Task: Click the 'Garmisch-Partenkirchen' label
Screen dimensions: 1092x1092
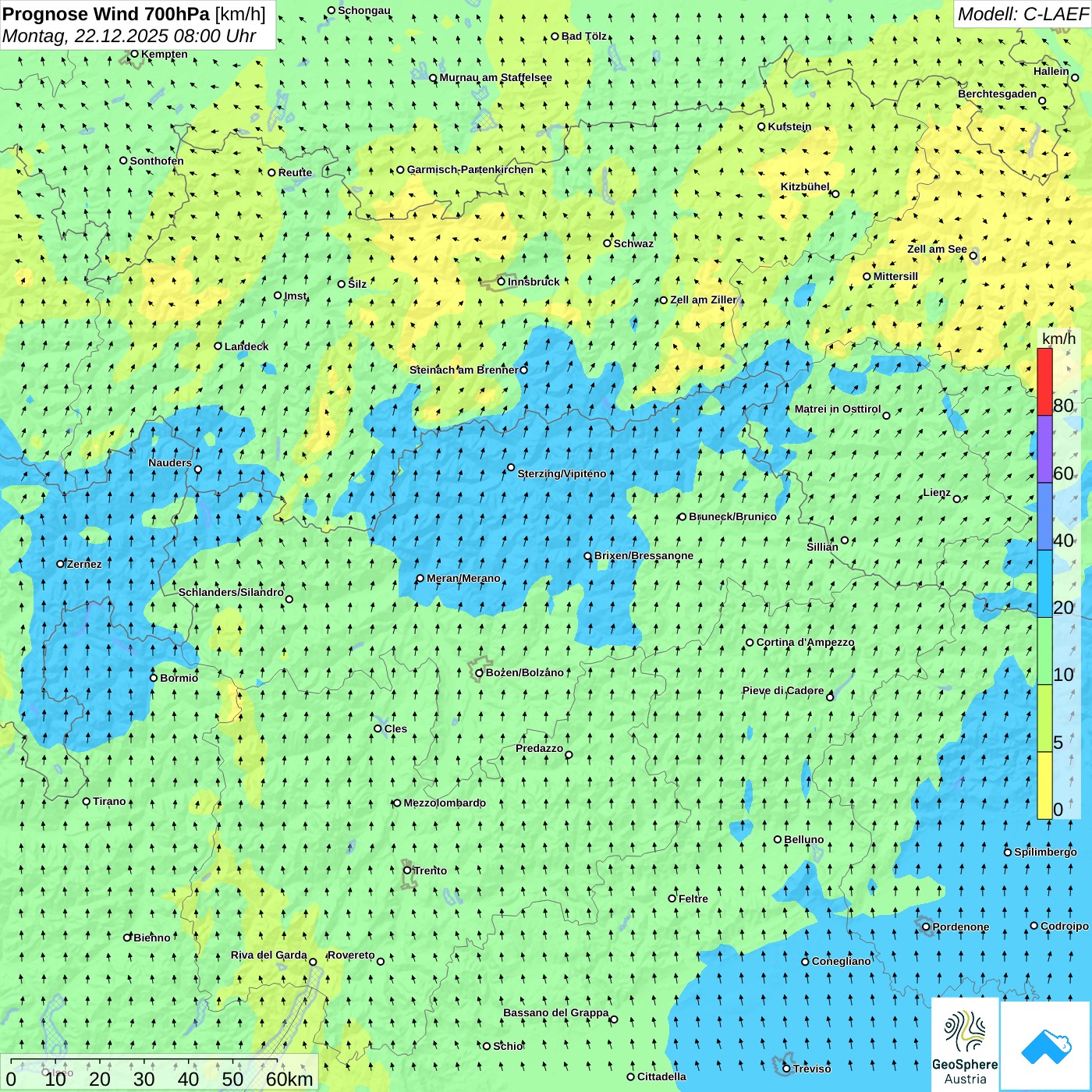Action: coord(470,169)
